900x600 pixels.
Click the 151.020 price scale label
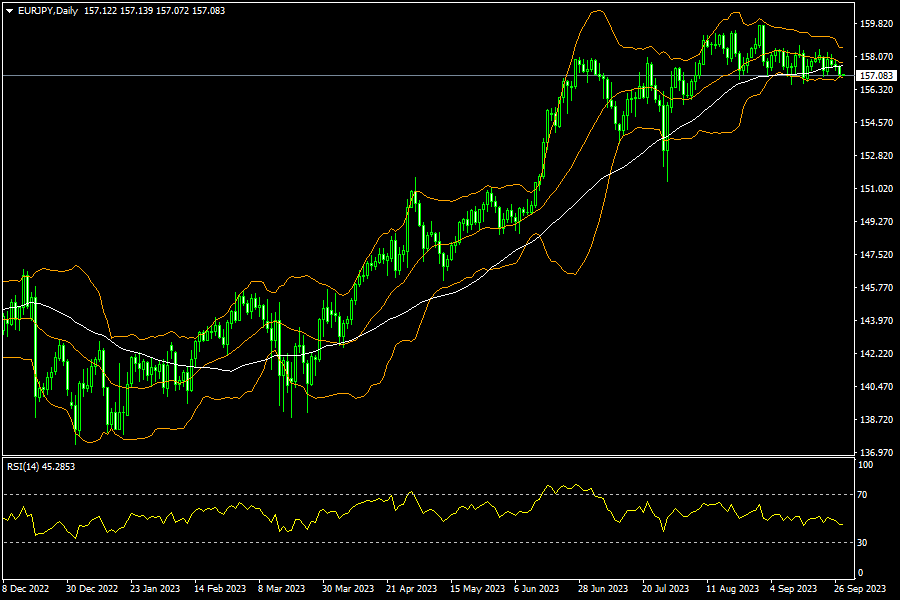tap(876, 189)
